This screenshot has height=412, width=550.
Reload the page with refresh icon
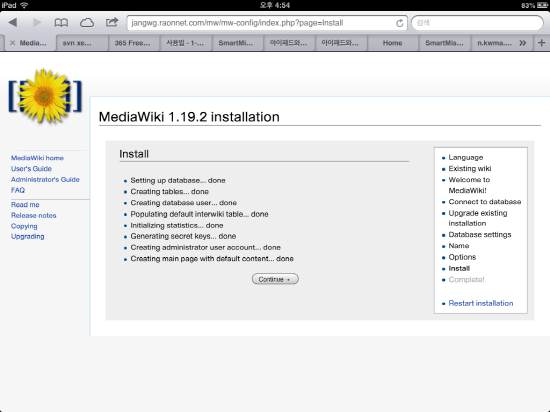(399, 23)
